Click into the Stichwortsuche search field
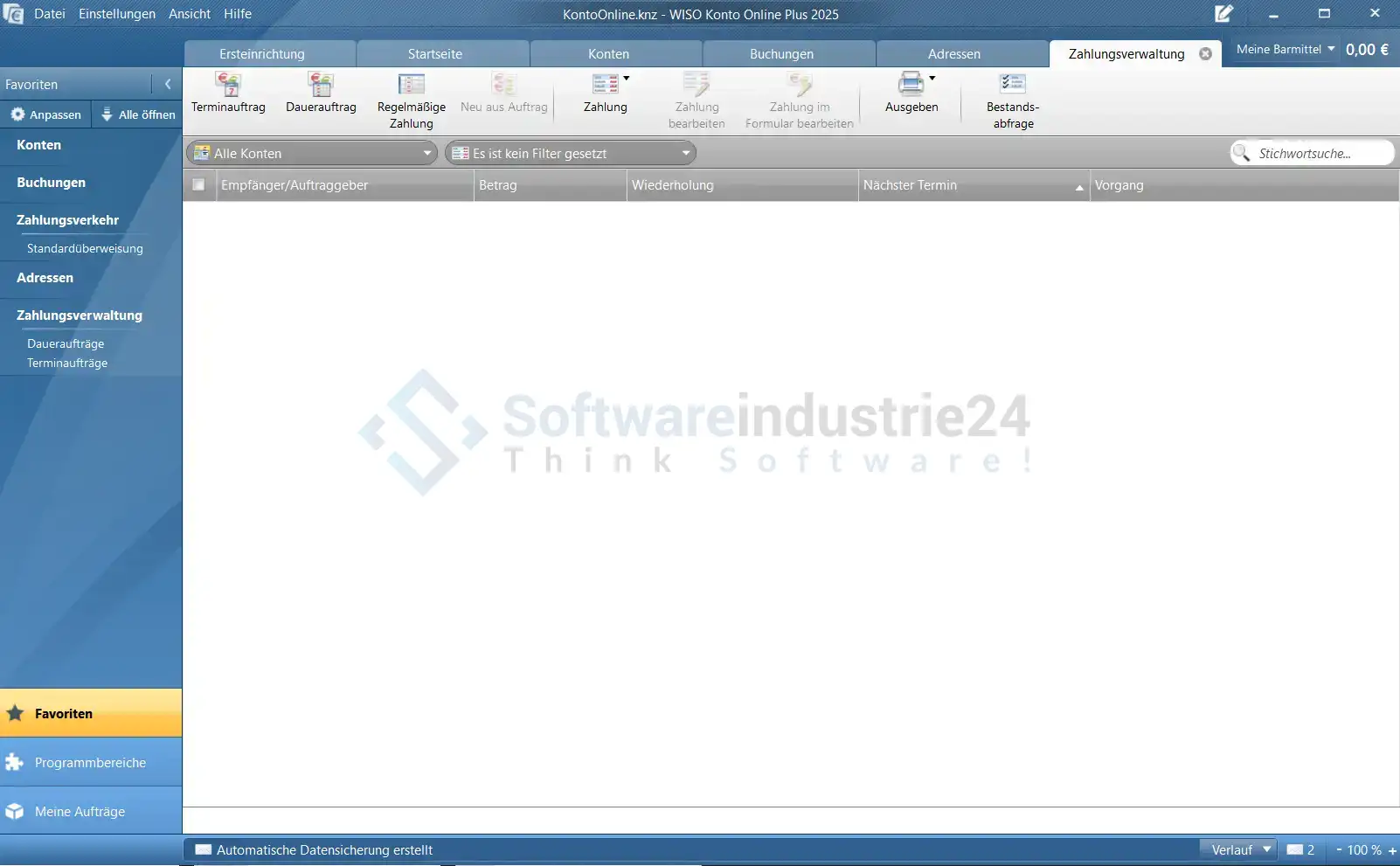The height and width of the screenshot is (866, 1400). (1320, 154)
